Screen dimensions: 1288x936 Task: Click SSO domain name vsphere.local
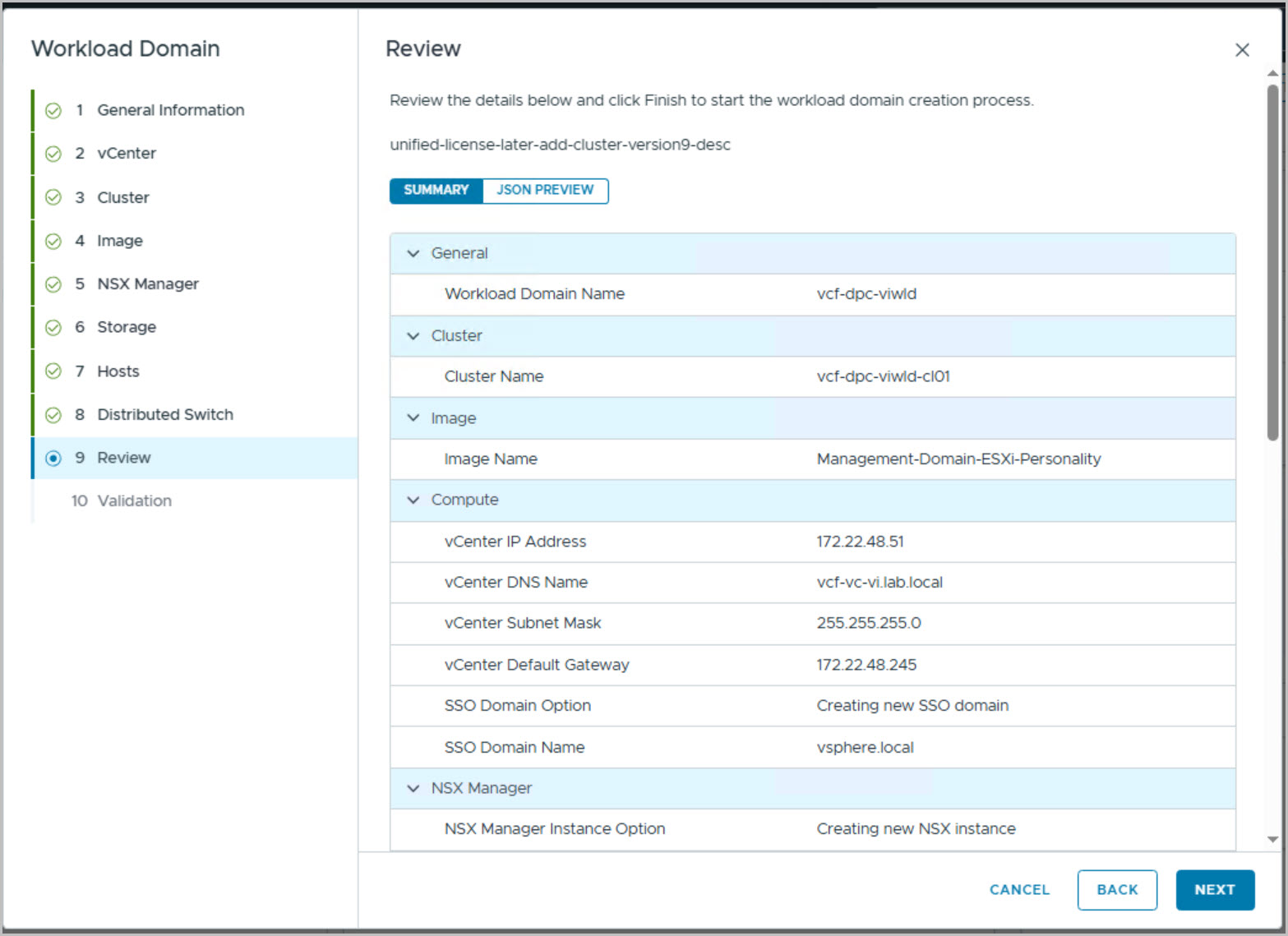pyautogui.click(x=865, y=748)
